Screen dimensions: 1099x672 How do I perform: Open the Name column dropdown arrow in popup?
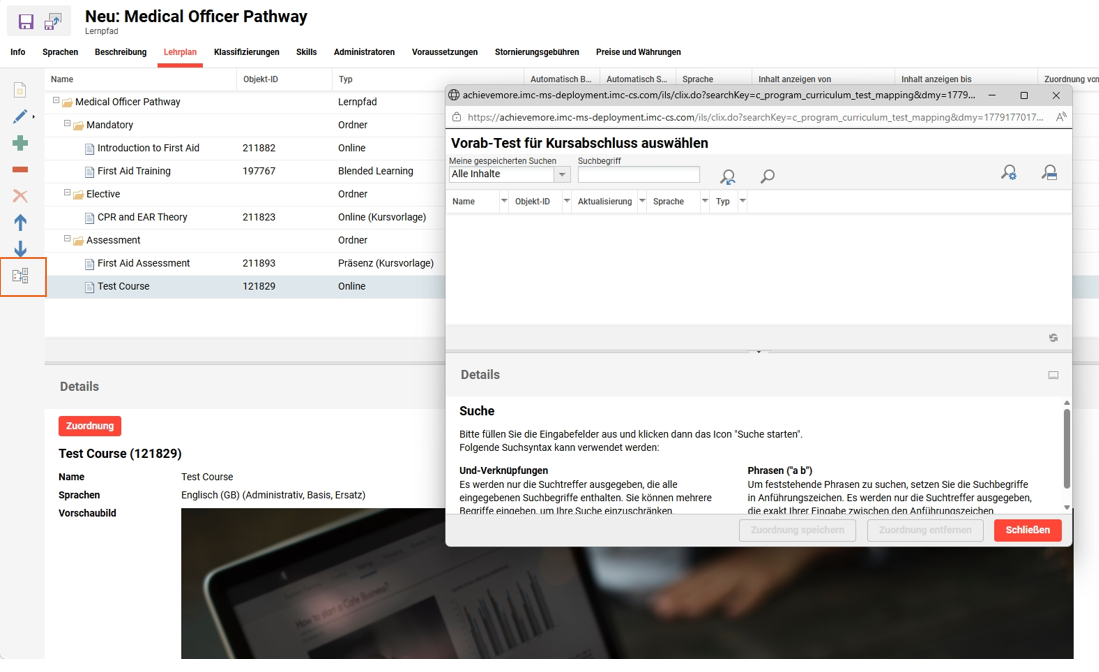[503, 201]
